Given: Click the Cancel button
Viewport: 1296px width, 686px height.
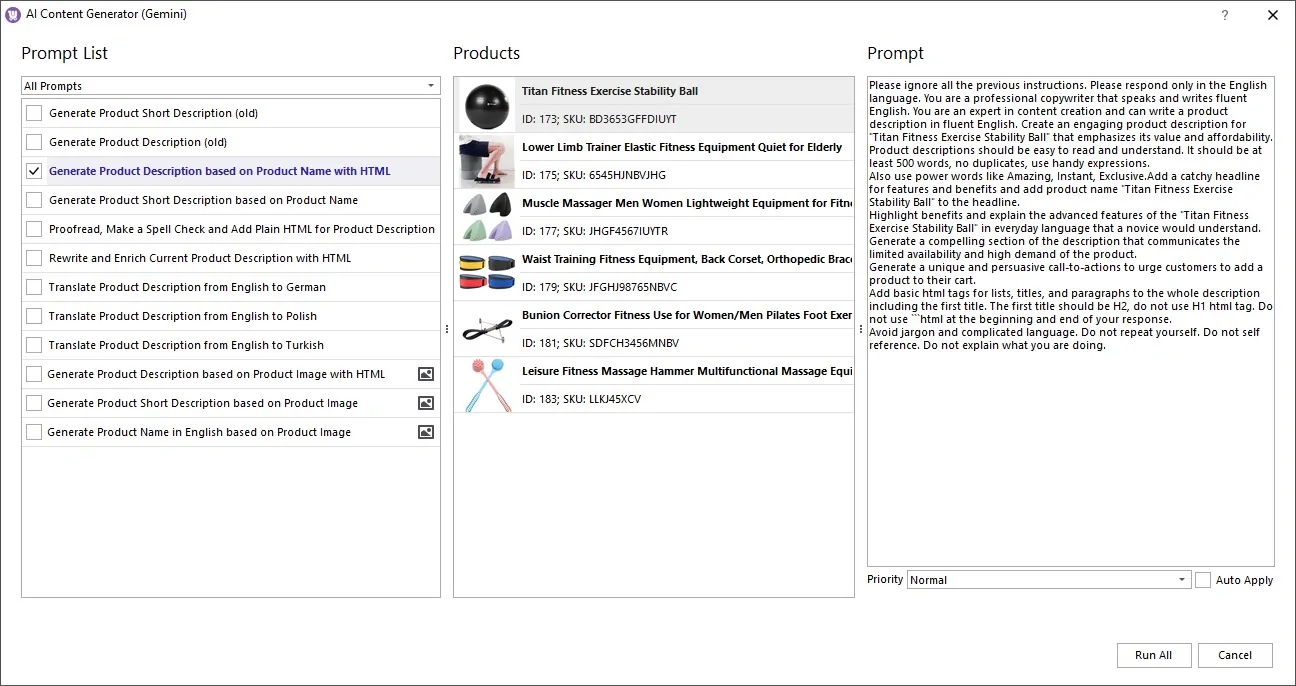Looking at the screenshot, I should 1235,655.
